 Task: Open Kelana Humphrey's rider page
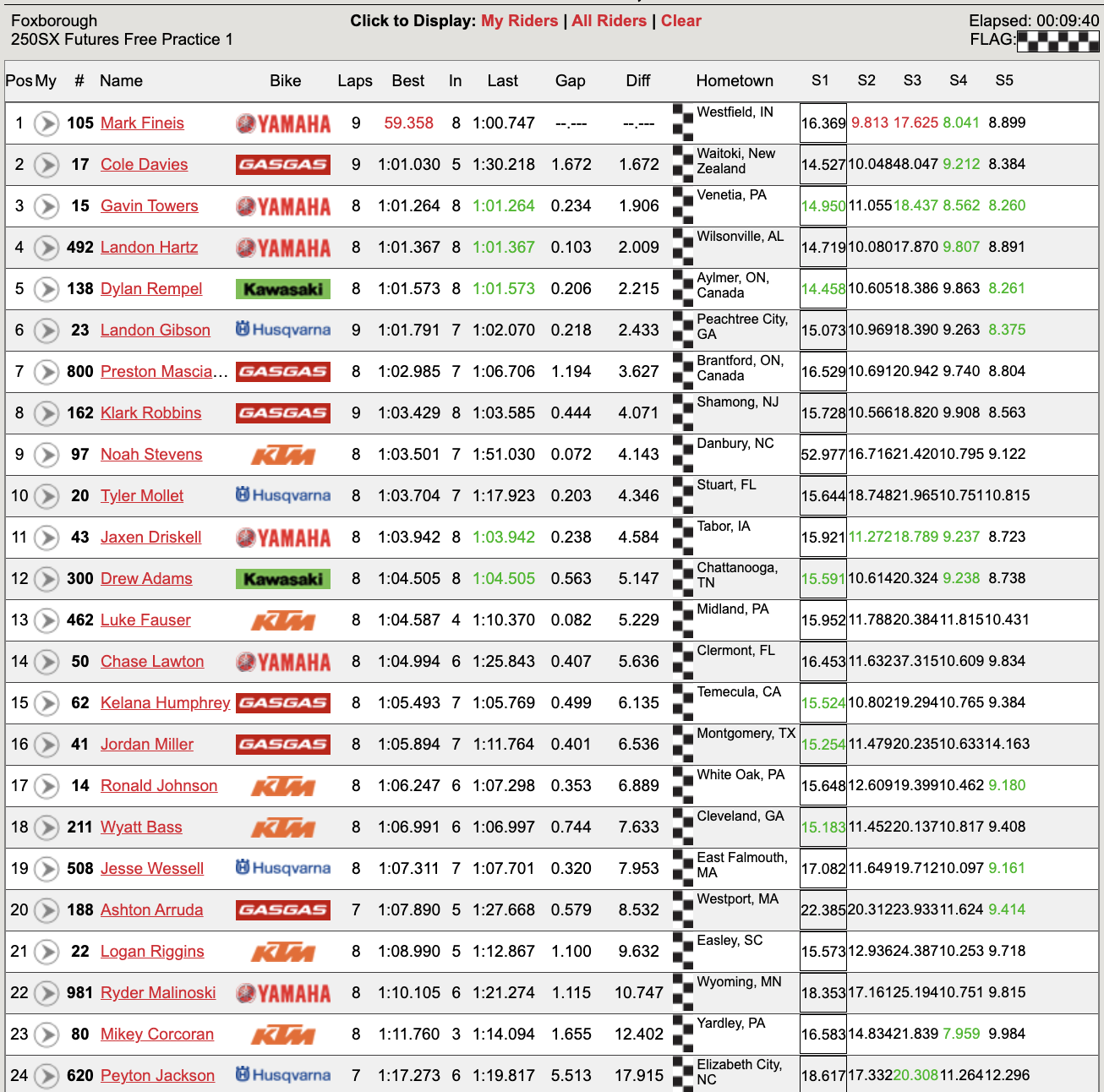(165, 703)
